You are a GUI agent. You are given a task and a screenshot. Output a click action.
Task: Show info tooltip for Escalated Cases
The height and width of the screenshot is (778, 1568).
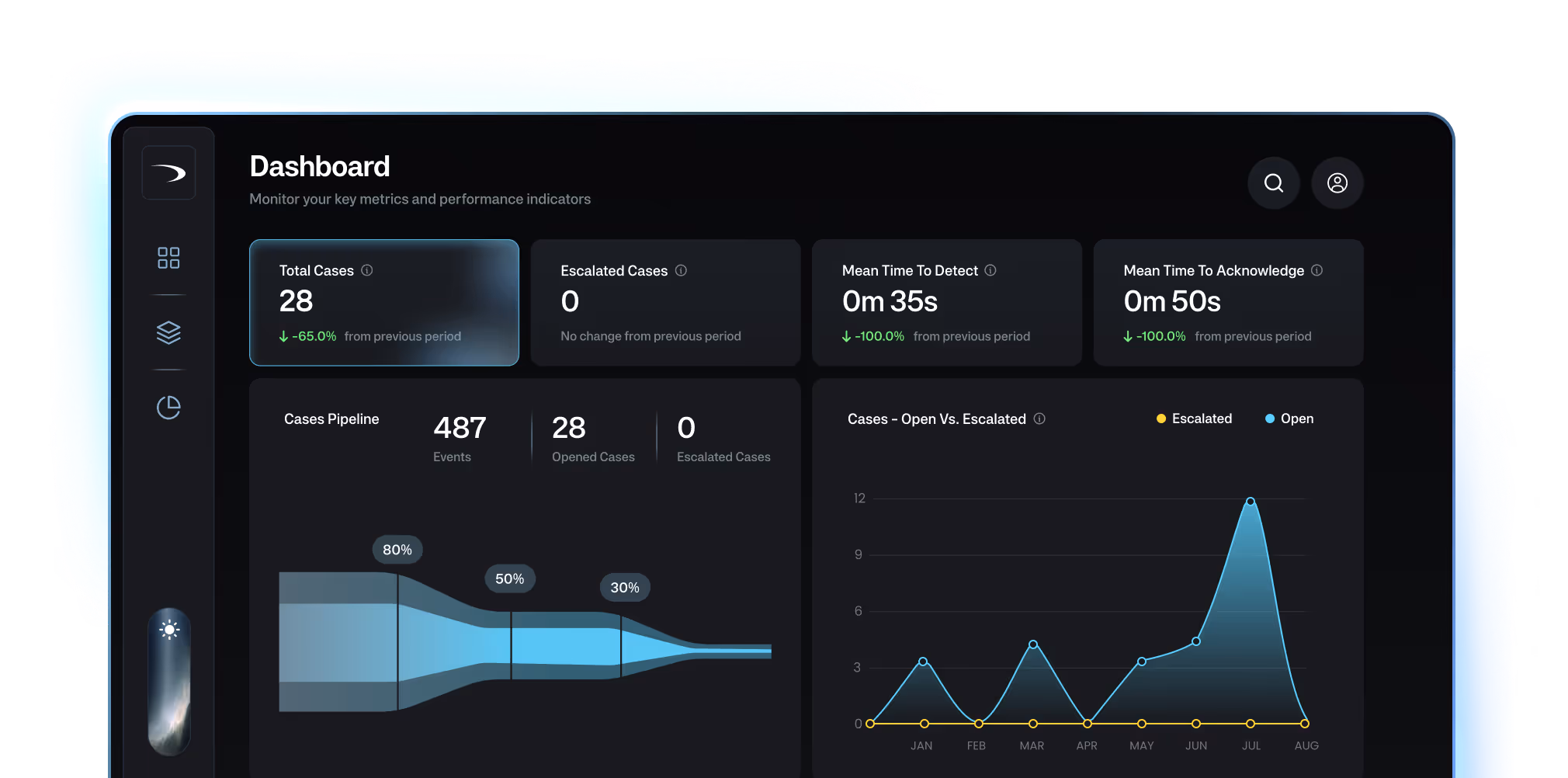681,270
